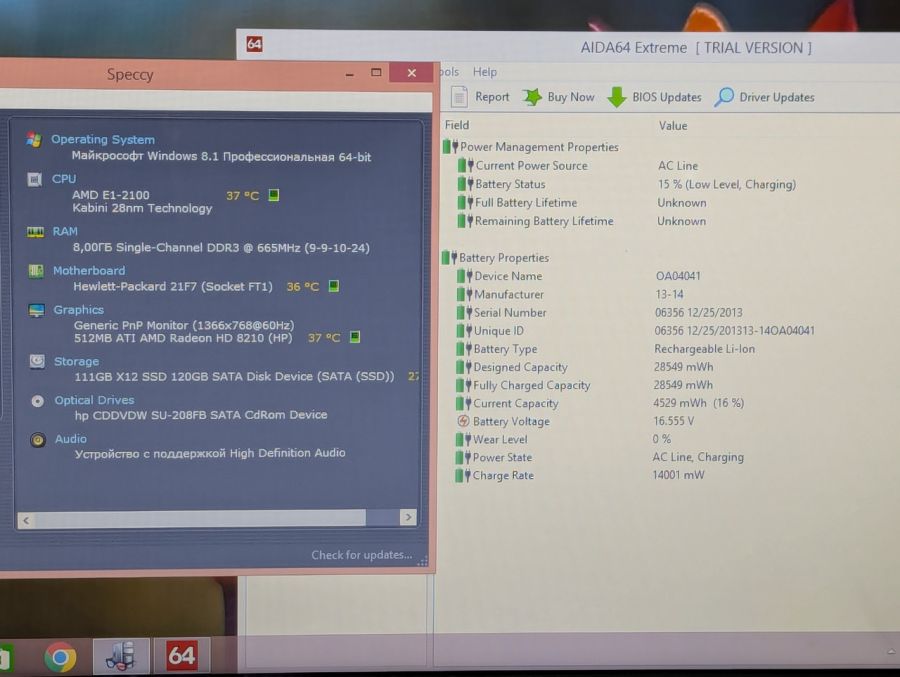Open BIOS Updates in AIDA64 toolbar
900x677 pixels.
pyautogui.click(x=654, y=97)
